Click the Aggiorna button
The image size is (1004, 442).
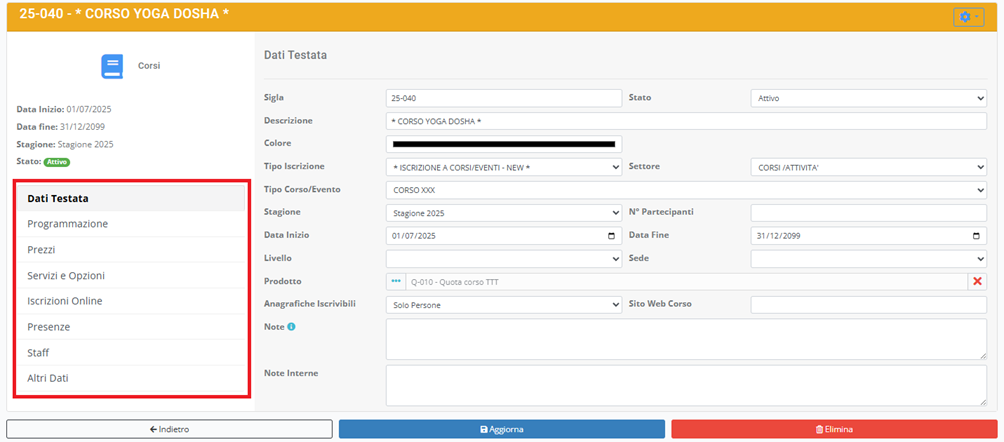coord(501,429)
